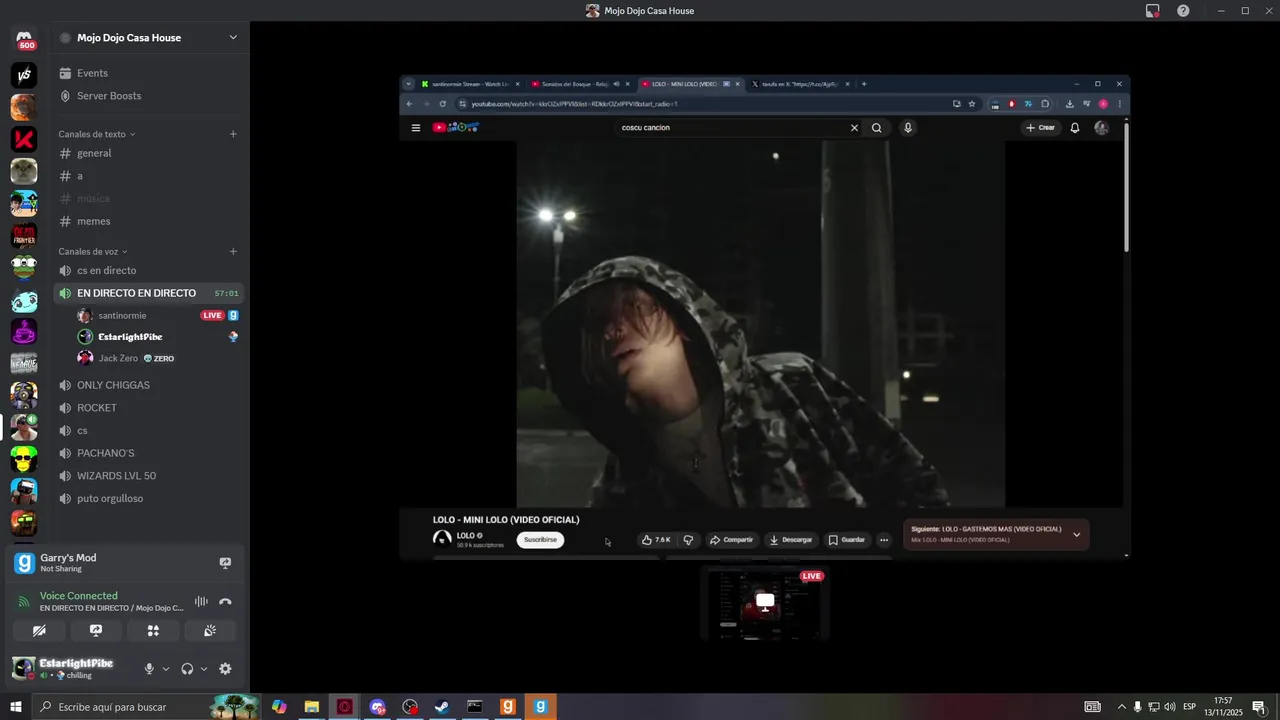Click live stream preview thumbnail
The image size is (1280, 720).
(x=765, y=603)
